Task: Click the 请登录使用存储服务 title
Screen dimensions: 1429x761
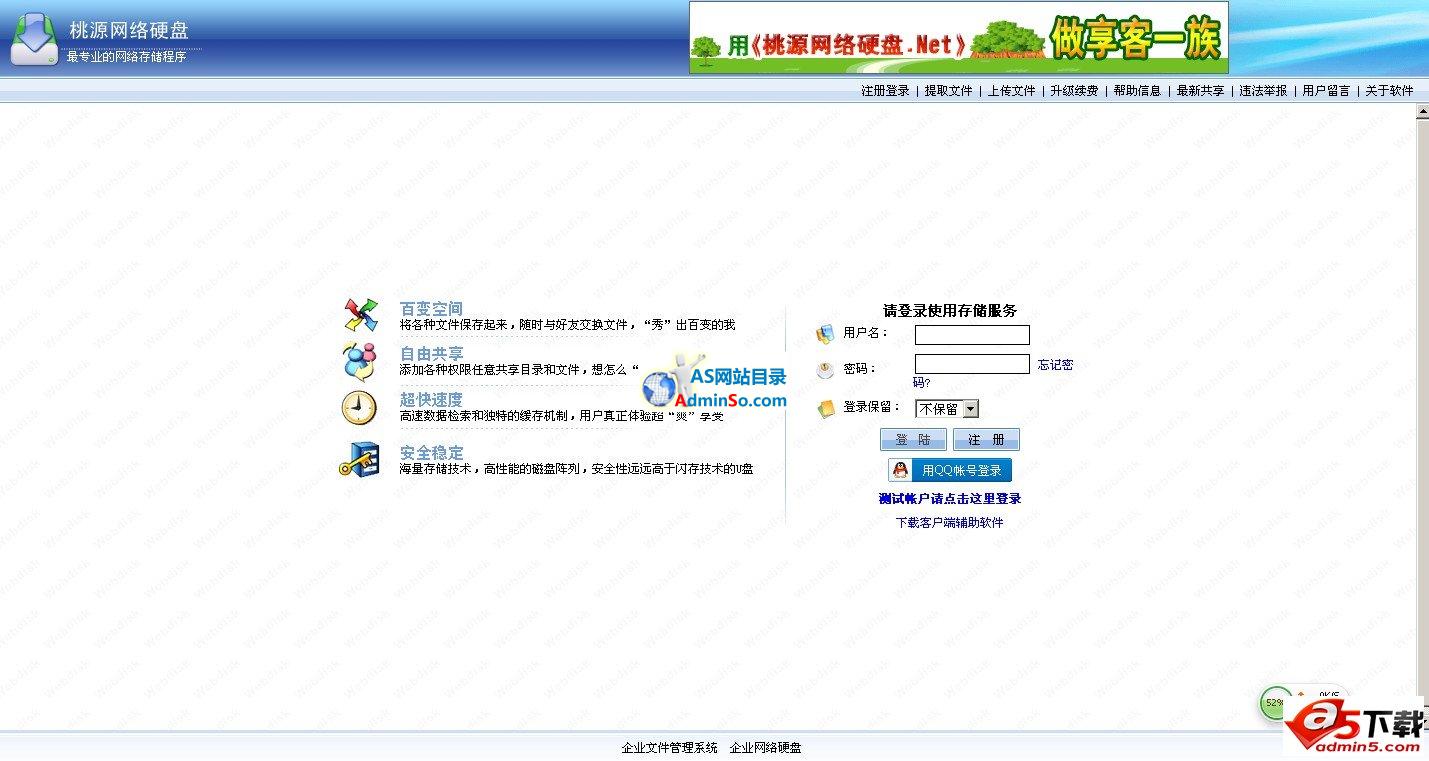Action: (950, 311)
